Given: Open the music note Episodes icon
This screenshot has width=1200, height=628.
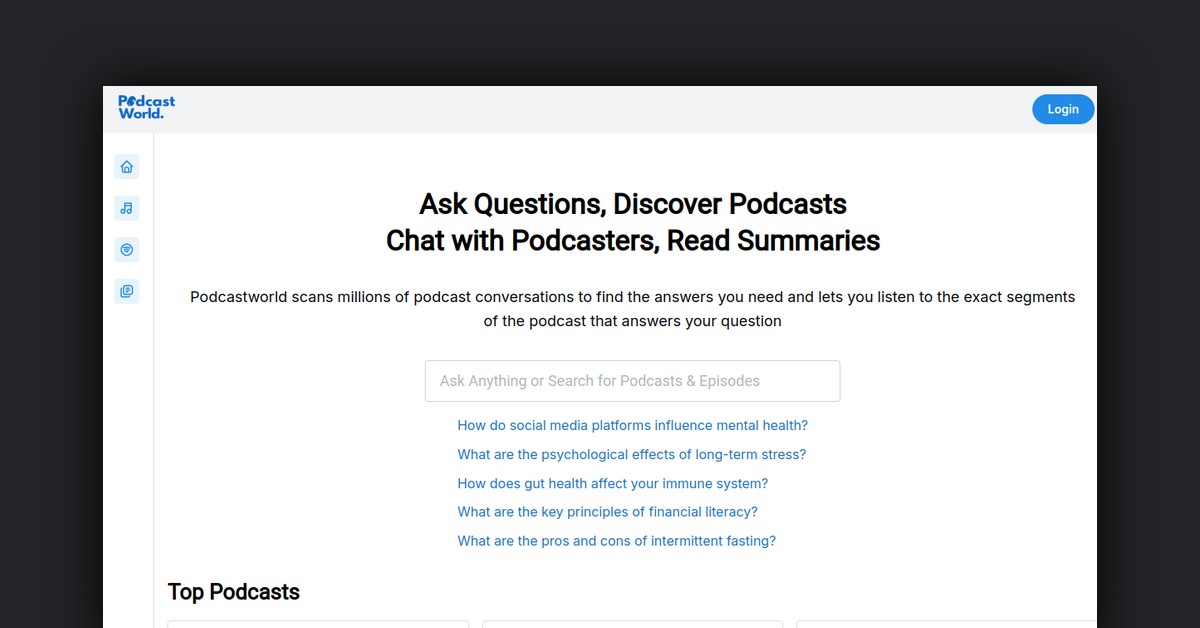Looking at the screenshot, I should pyautogui.click(x=126, y=208).
